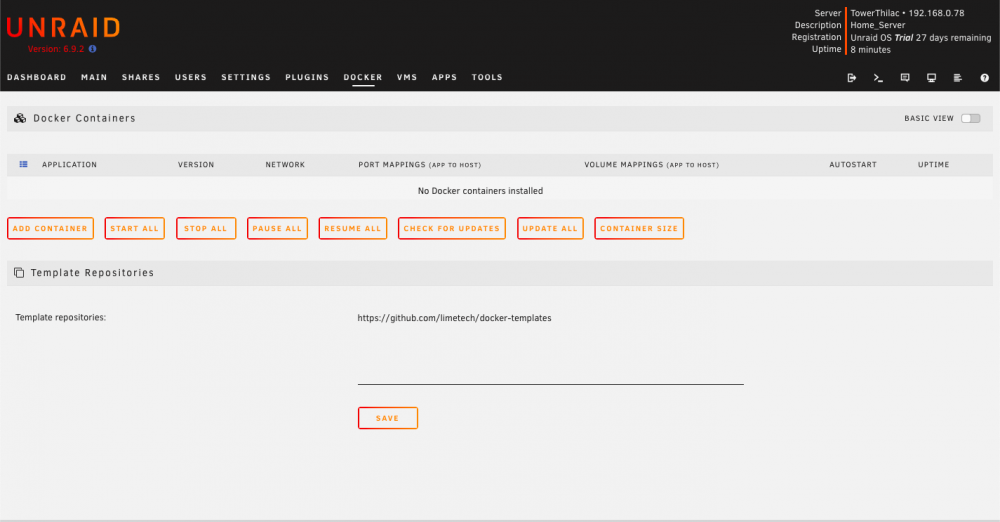Click the Port Mappings column header
The height and width of the screenshot is (522, 1000).
click(x=420, y=165)
